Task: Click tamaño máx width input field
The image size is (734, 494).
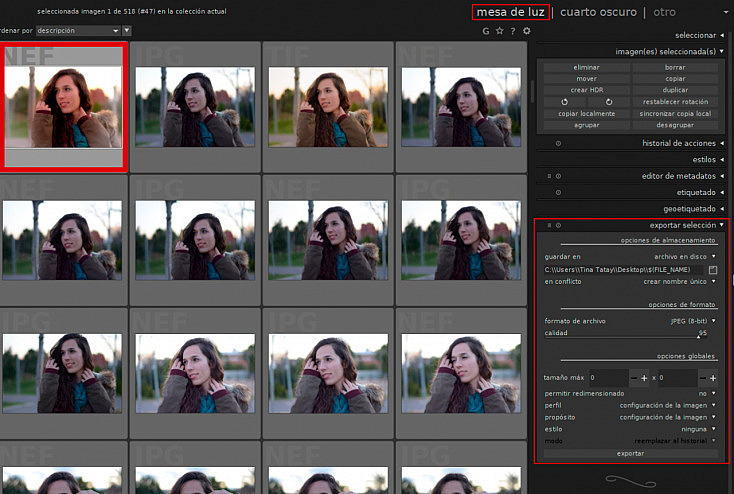Action: point(608,378)
